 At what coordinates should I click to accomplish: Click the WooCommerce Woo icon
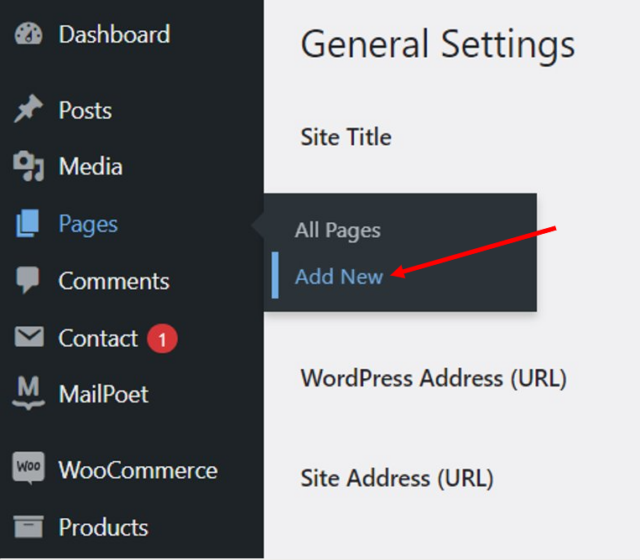pos(28,468)
